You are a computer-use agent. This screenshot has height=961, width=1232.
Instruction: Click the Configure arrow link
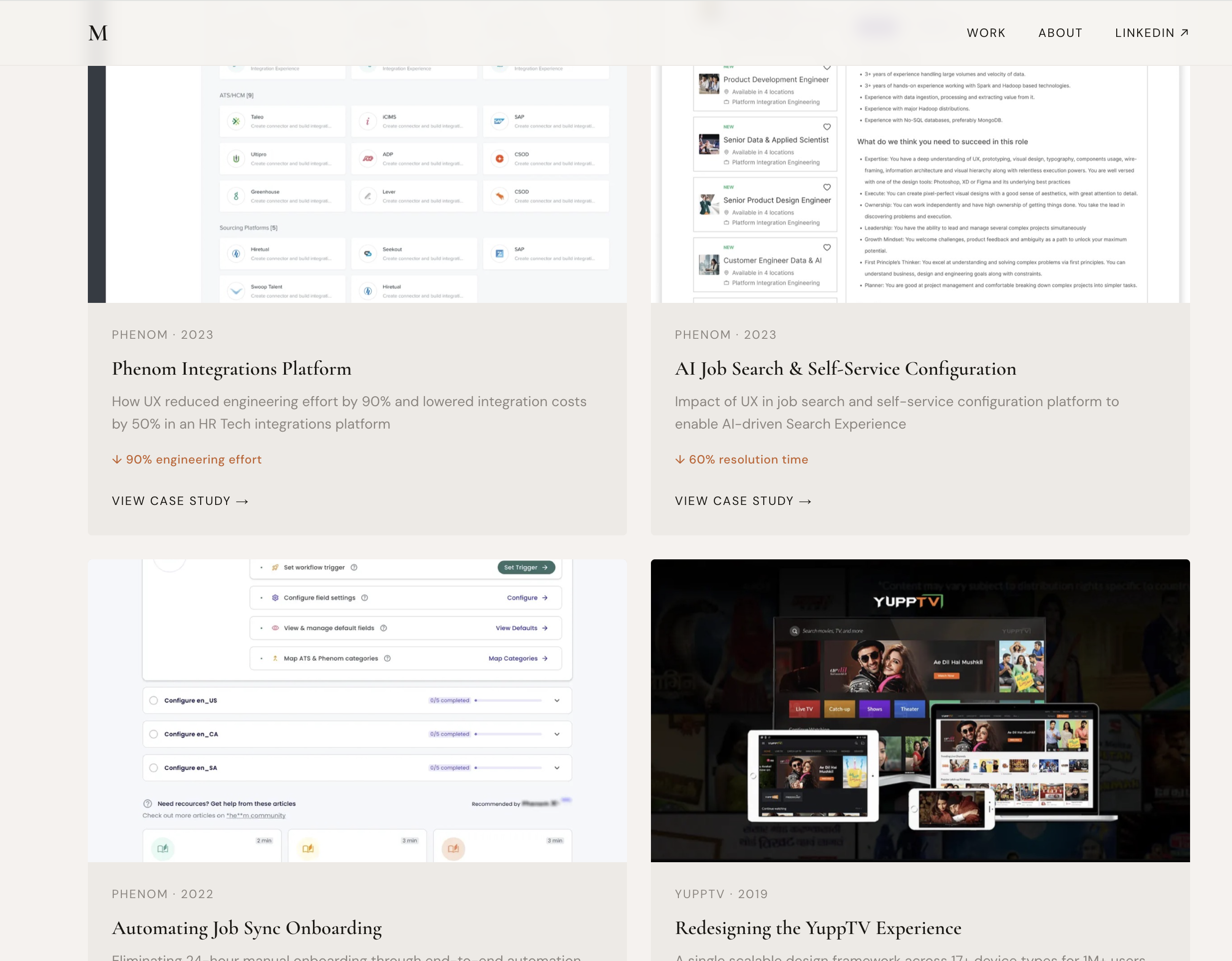[527, 598]
